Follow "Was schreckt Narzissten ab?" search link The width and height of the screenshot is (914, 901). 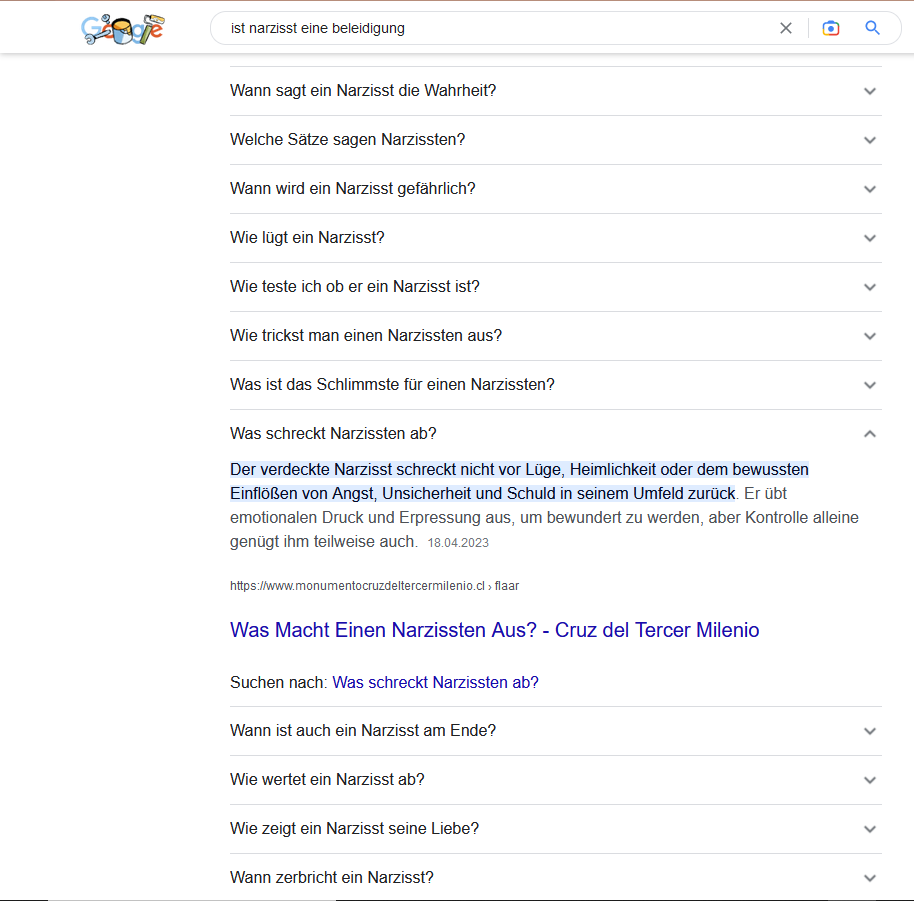point(435,683)
